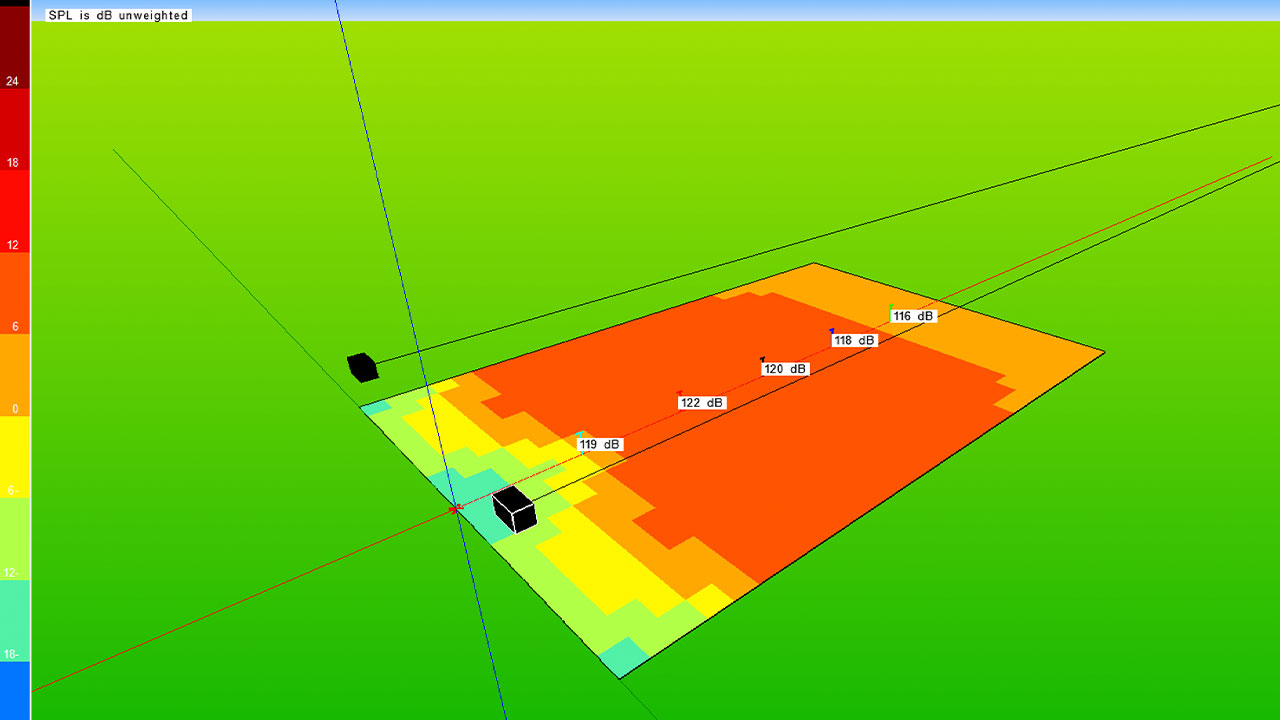Image resolution: width=1280 pixels, height=720 pixels.
Task: Pick the blue marker at 118 dB
Action: (831, 330)
